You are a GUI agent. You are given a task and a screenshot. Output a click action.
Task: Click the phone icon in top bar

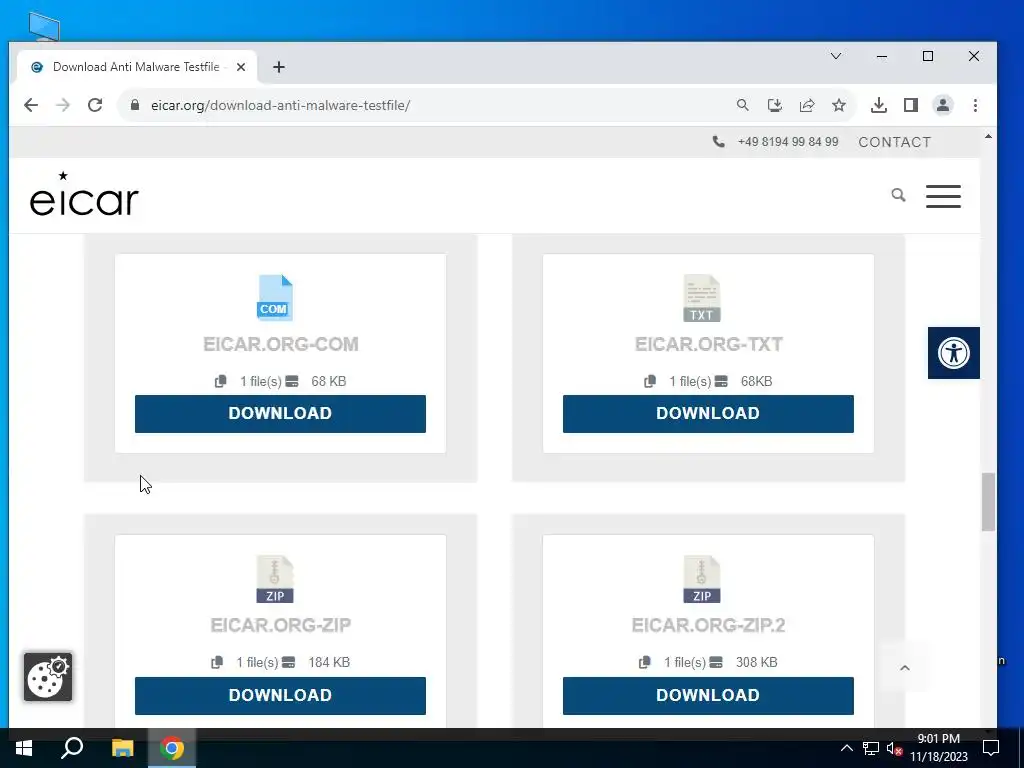718,142
